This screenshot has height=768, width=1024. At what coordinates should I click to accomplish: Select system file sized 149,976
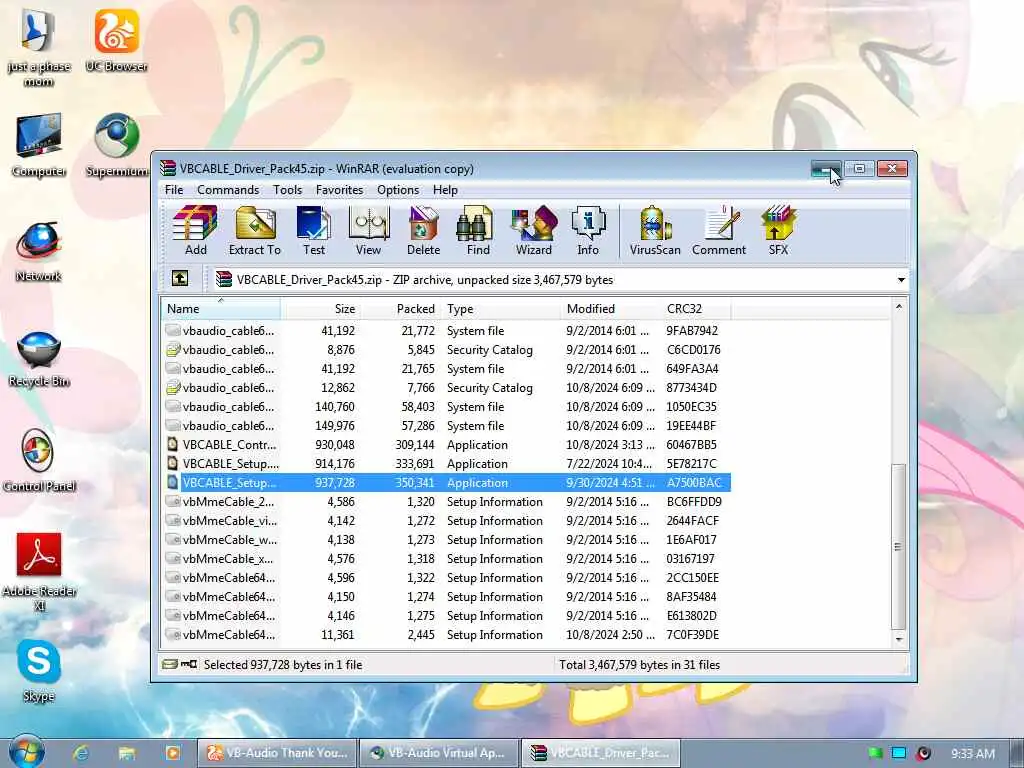(x=446, y=426)
